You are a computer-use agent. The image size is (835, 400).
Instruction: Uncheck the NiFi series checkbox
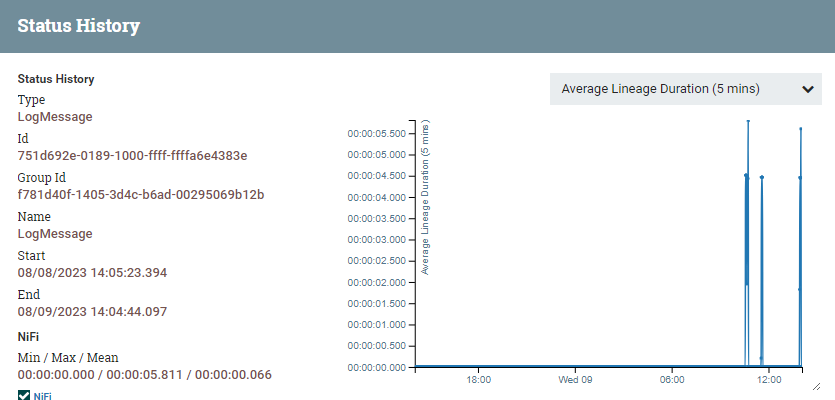coord(24,396)
